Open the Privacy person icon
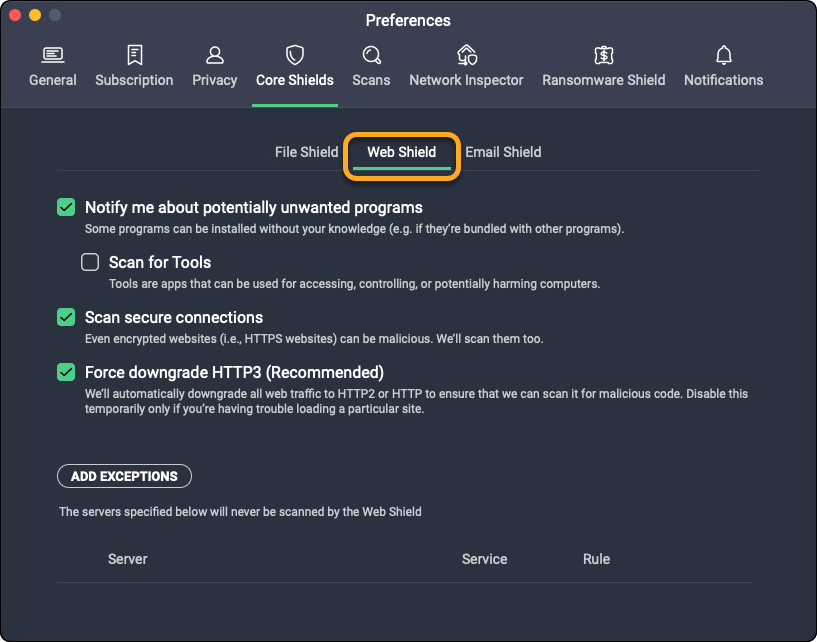 [215, 54]
